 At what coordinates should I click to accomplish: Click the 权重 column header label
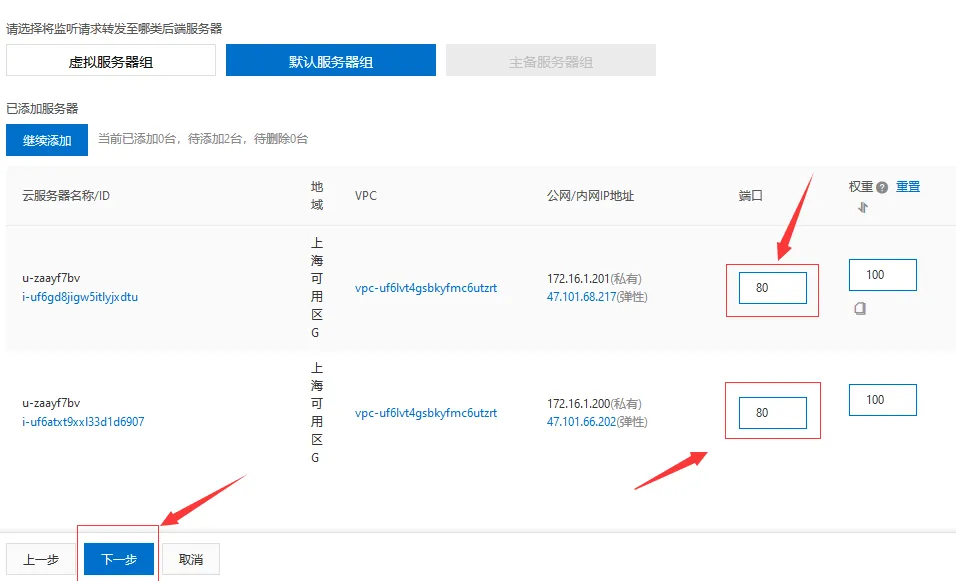point(861,187)
